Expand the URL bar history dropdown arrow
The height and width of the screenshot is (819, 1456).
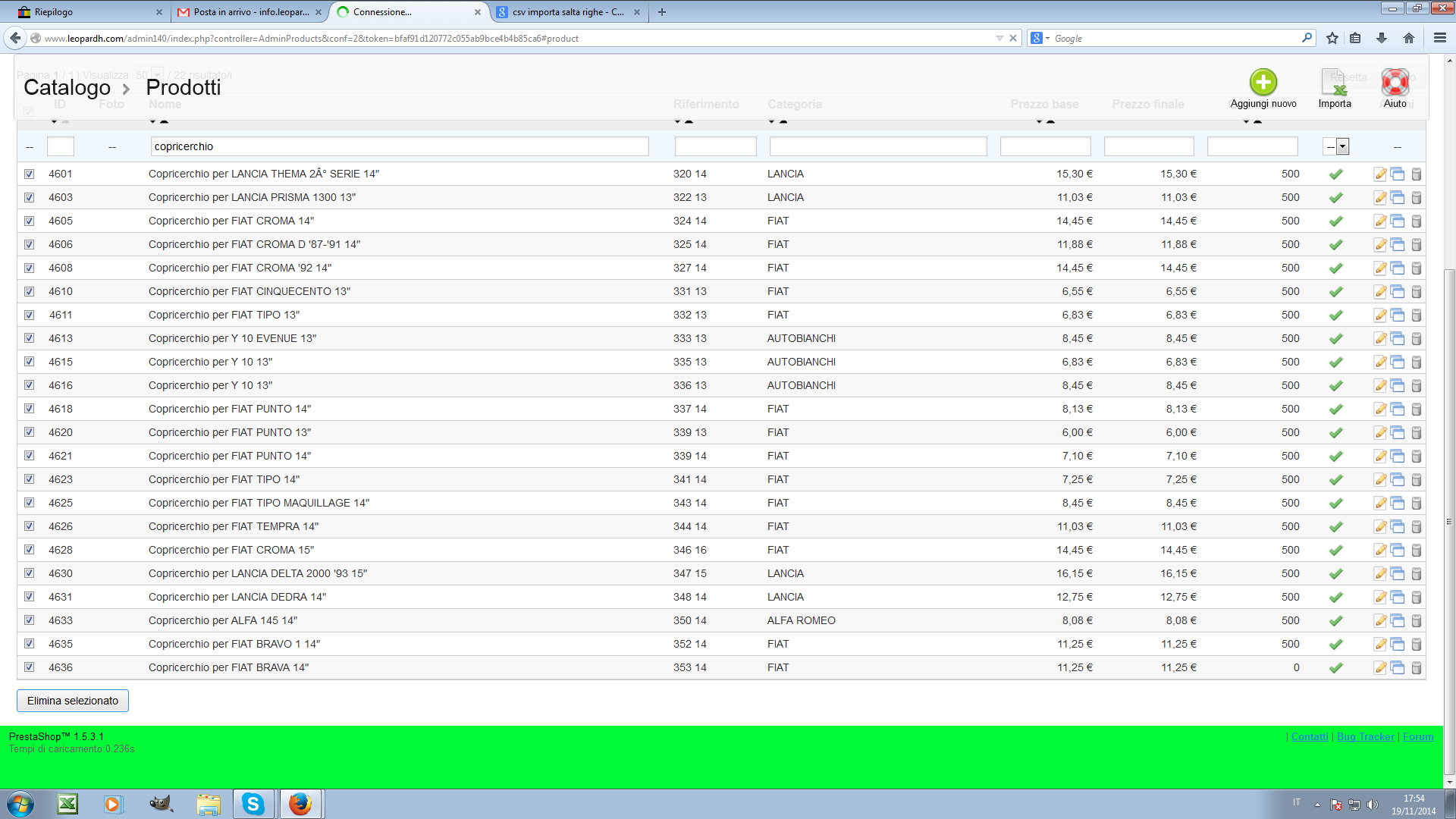(999, 39)
